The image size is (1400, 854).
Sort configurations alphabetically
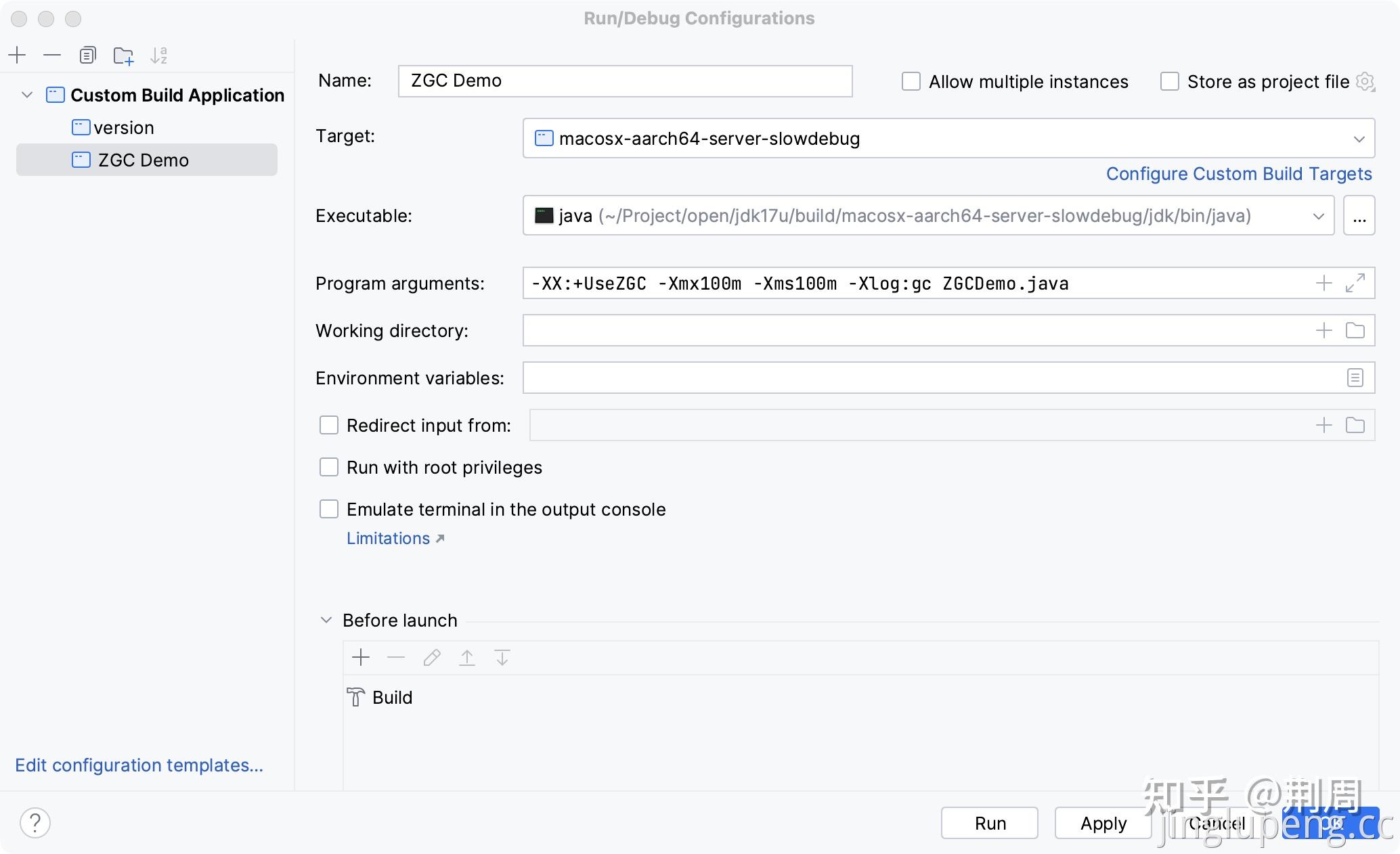[x=158, y=55]
